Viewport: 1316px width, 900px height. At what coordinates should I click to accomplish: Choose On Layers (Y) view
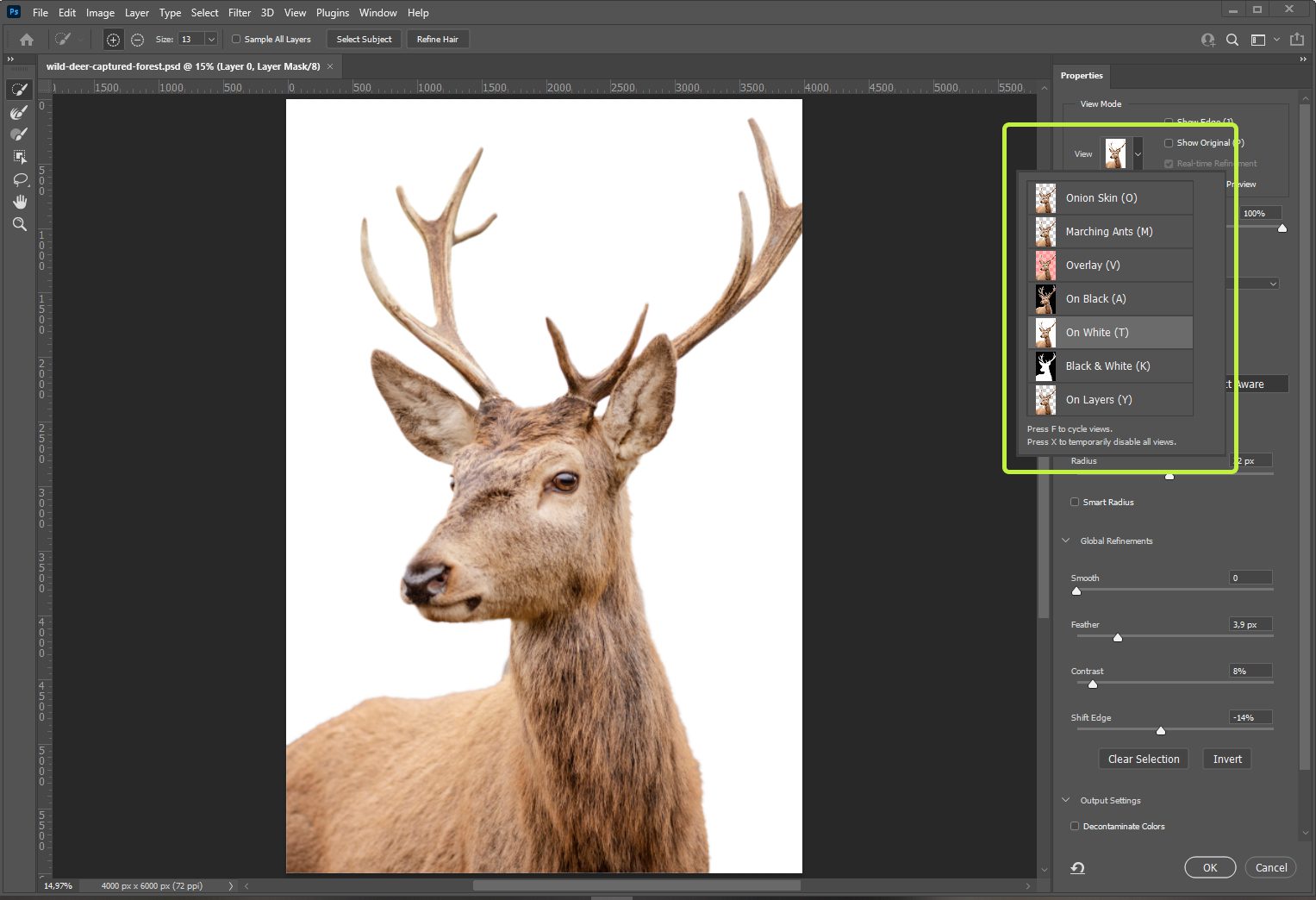click(x=1110, y=400)
